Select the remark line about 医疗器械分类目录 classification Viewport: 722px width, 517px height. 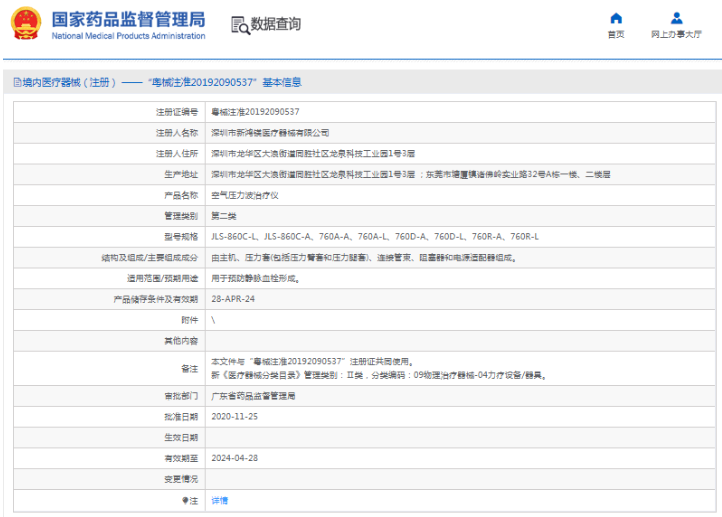tap(378, 376)
